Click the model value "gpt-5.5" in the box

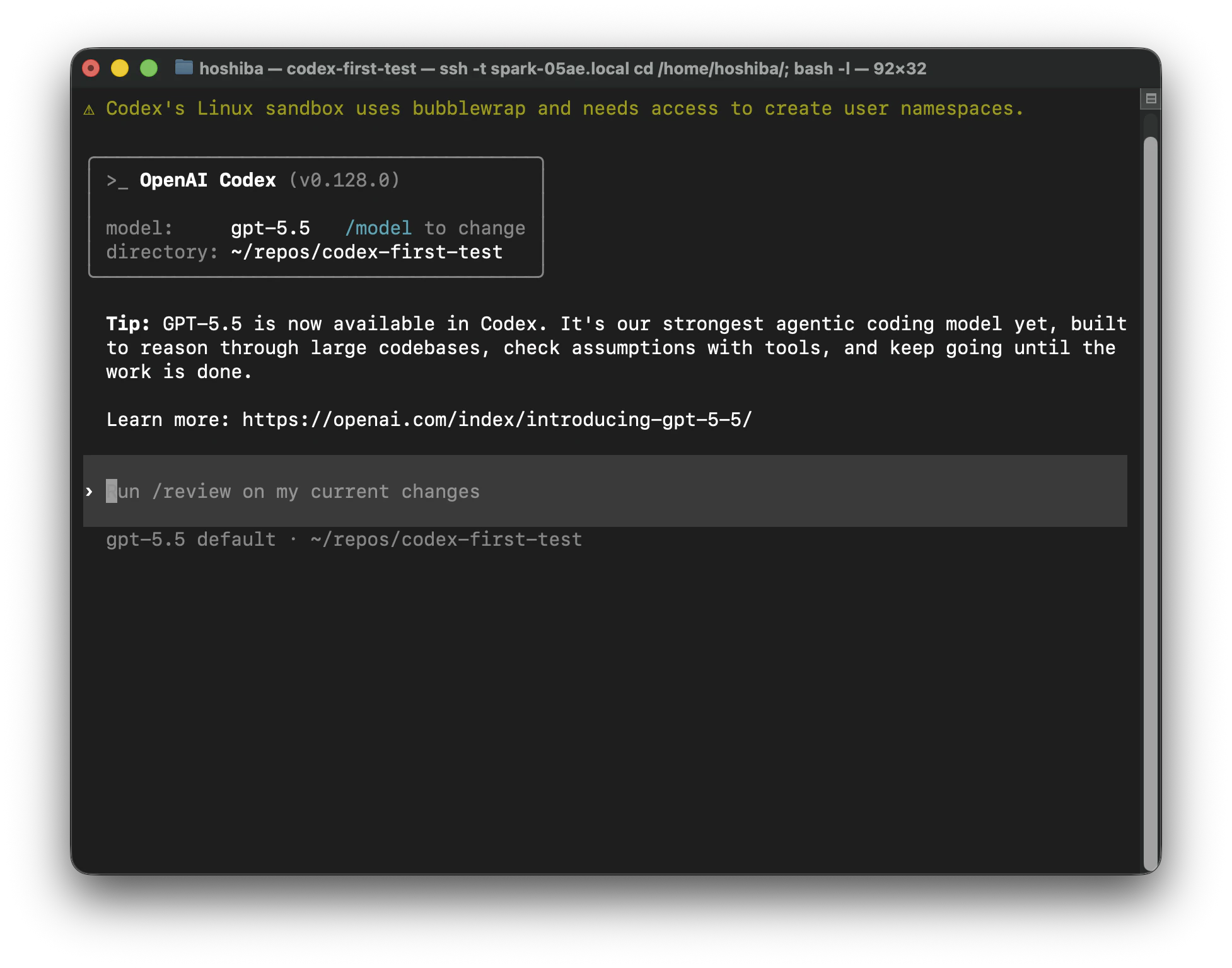point(270,228)
